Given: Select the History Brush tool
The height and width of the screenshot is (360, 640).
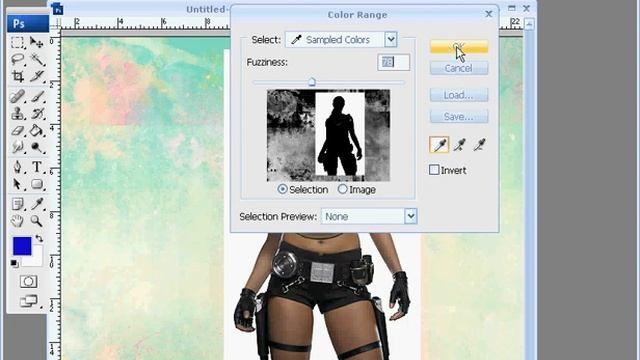Looking at the screenshot, I should click(x=37, y=113).
